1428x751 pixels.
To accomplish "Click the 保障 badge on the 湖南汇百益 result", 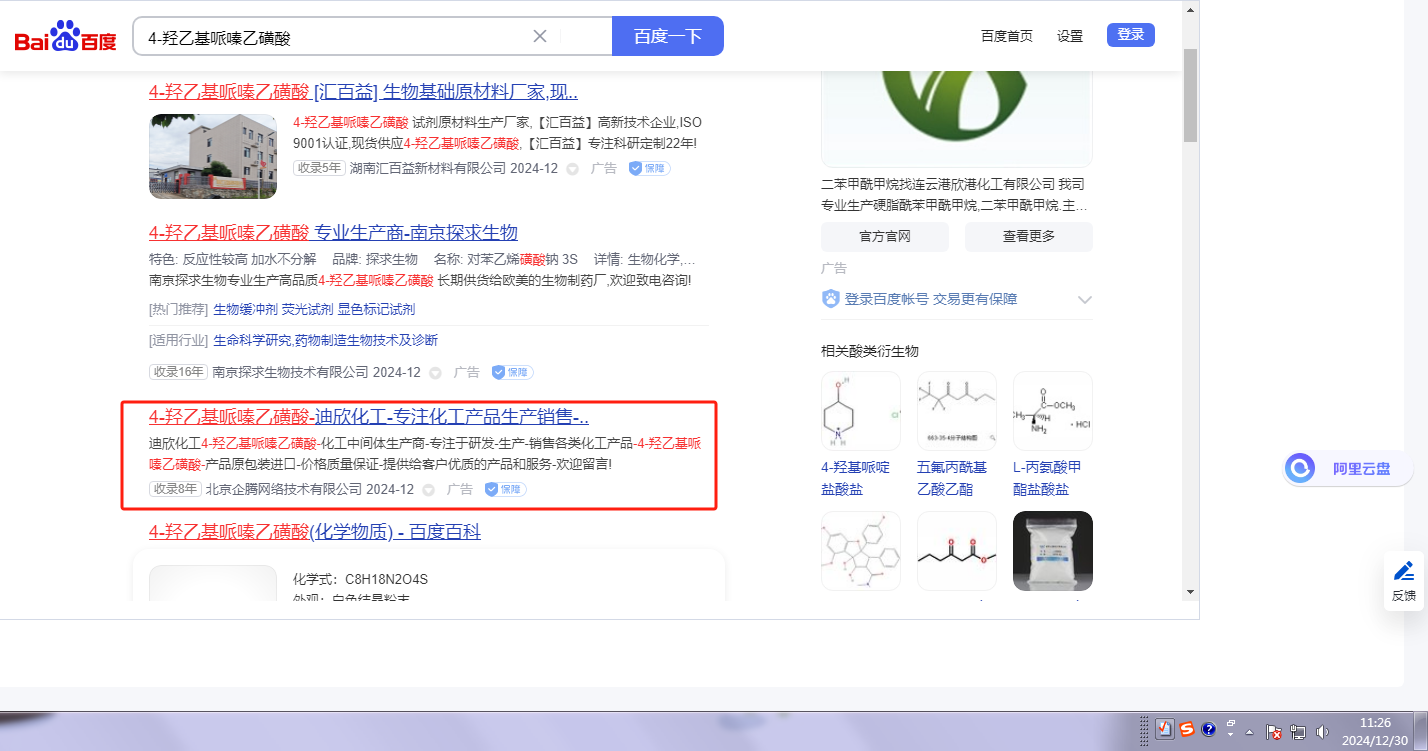I will (649, 169).
